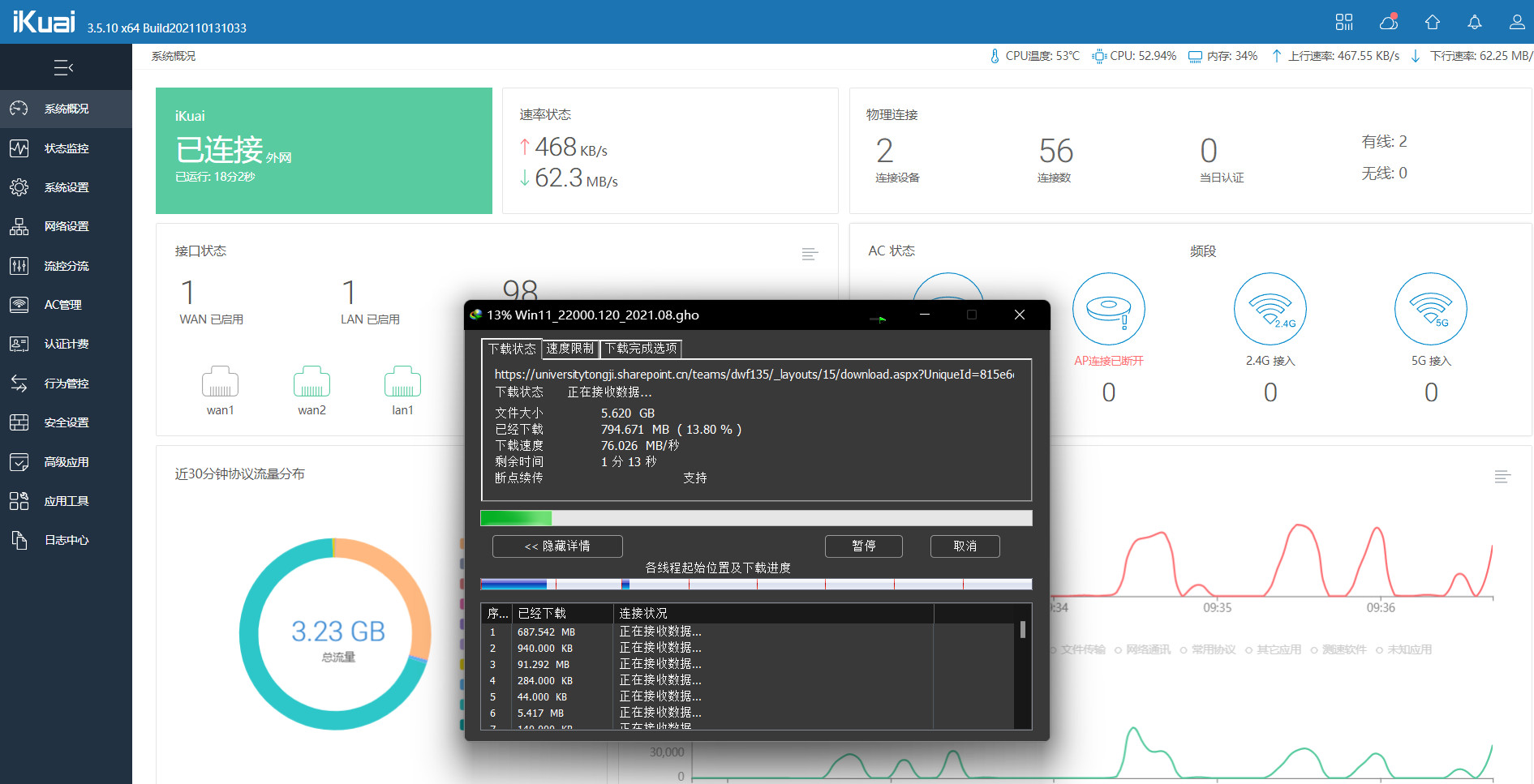The width and height of the screenshot is (1534, 784).
Task: Click the memory usage icon
Action: click(x=1195, y=56)
